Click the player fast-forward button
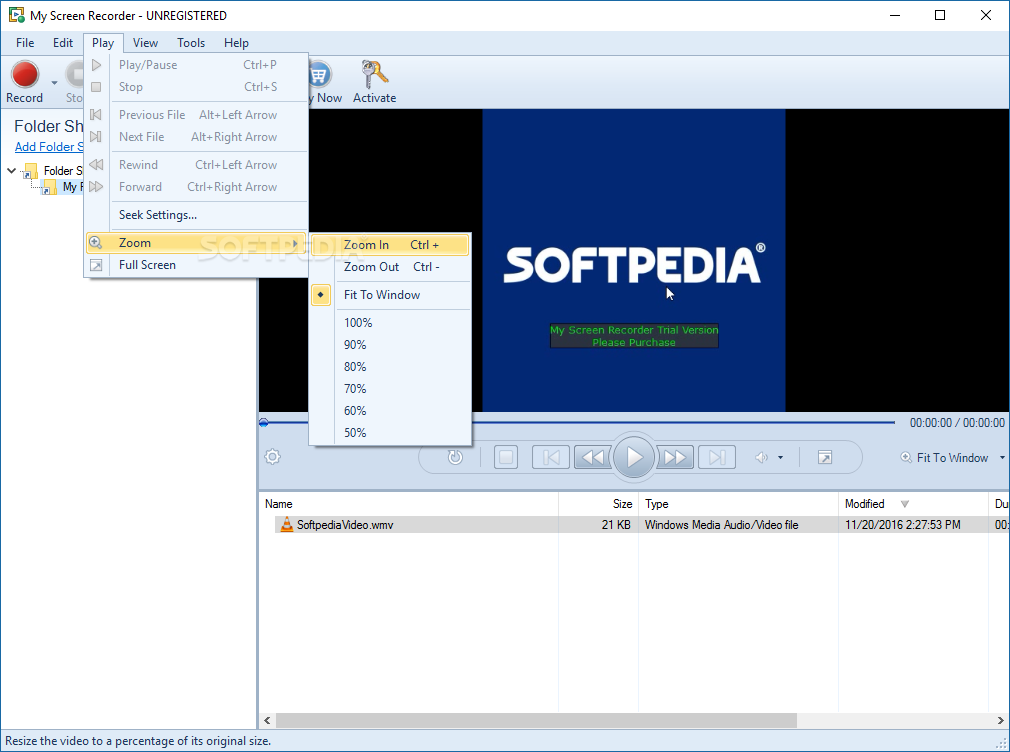This screenshot has width=1010, height=752. tap(674, 458)
